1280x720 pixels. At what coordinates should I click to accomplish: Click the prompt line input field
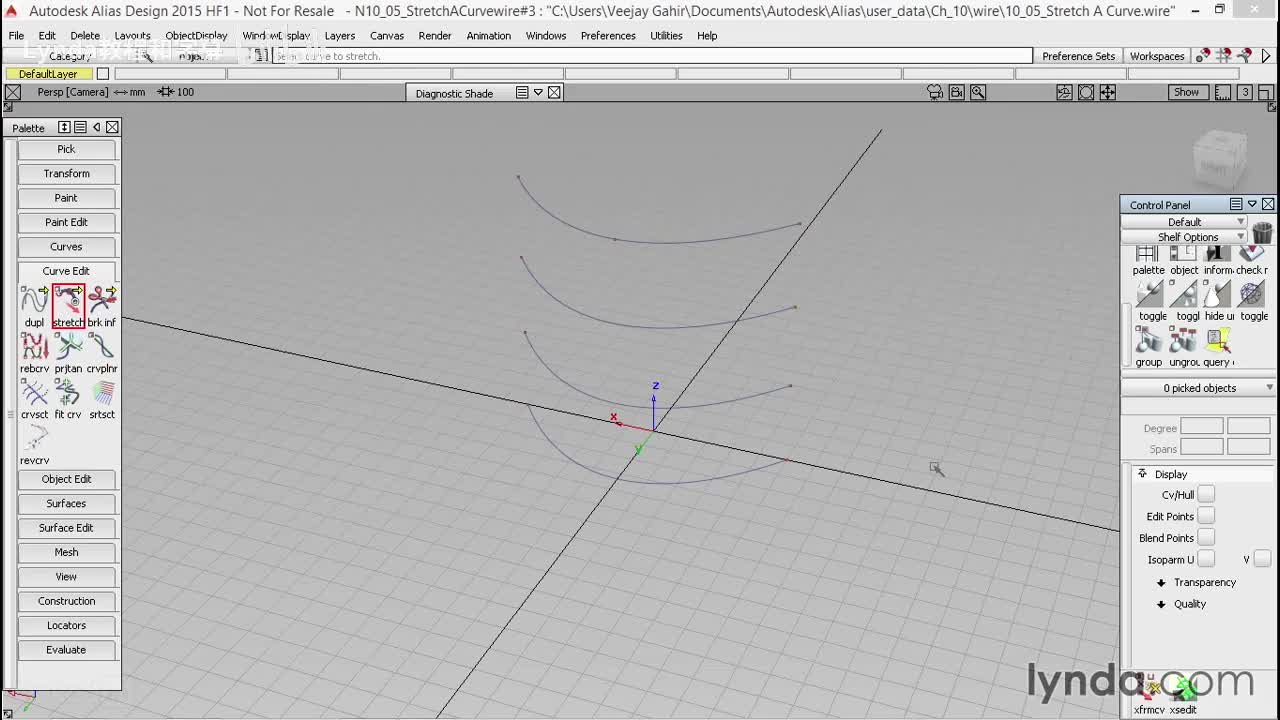[650, 56]
